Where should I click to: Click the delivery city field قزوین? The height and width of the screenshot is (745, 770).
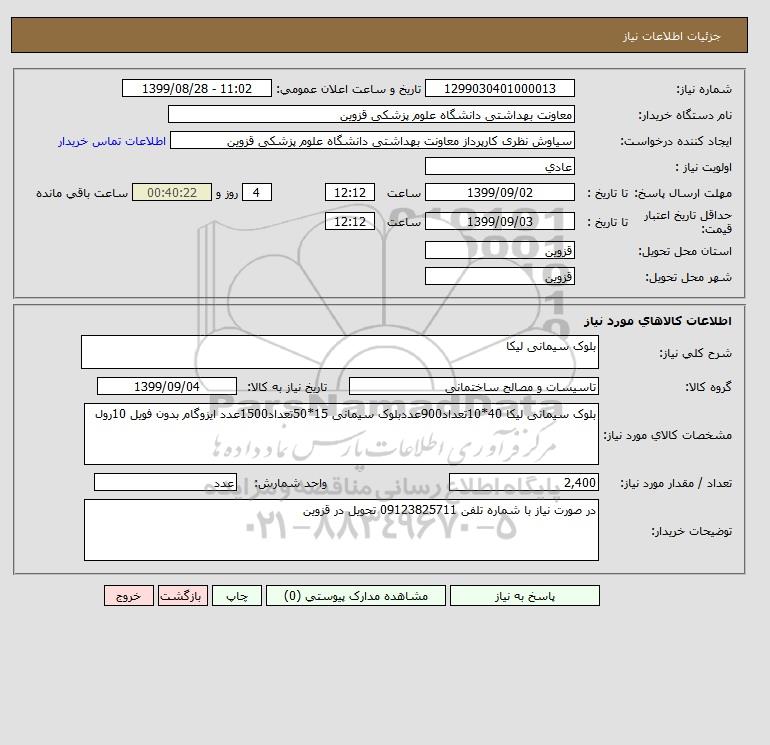pos(499,276)
